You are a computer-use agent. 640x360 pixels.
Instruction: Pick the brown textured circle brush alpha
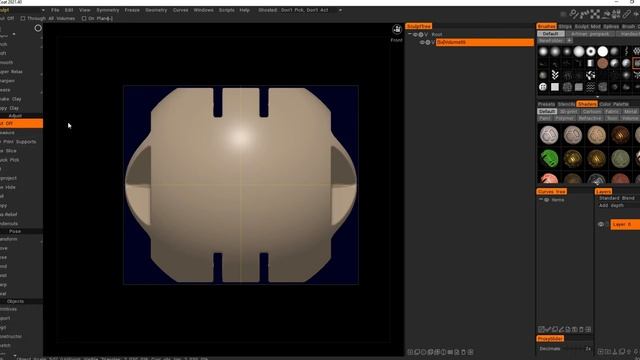[x=602, y=64]
